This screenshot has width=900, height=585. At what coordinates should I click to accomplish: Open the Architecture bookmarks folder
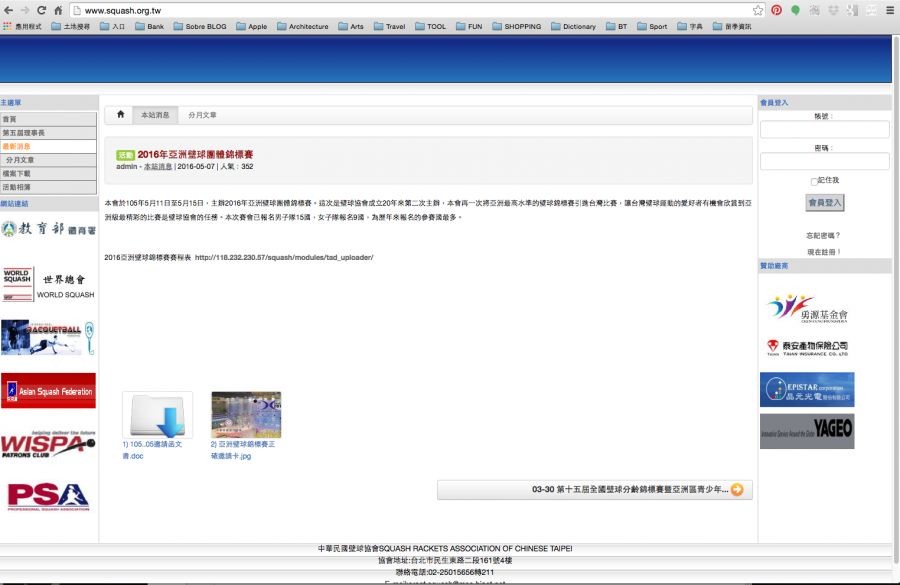[x=302, y=26]
